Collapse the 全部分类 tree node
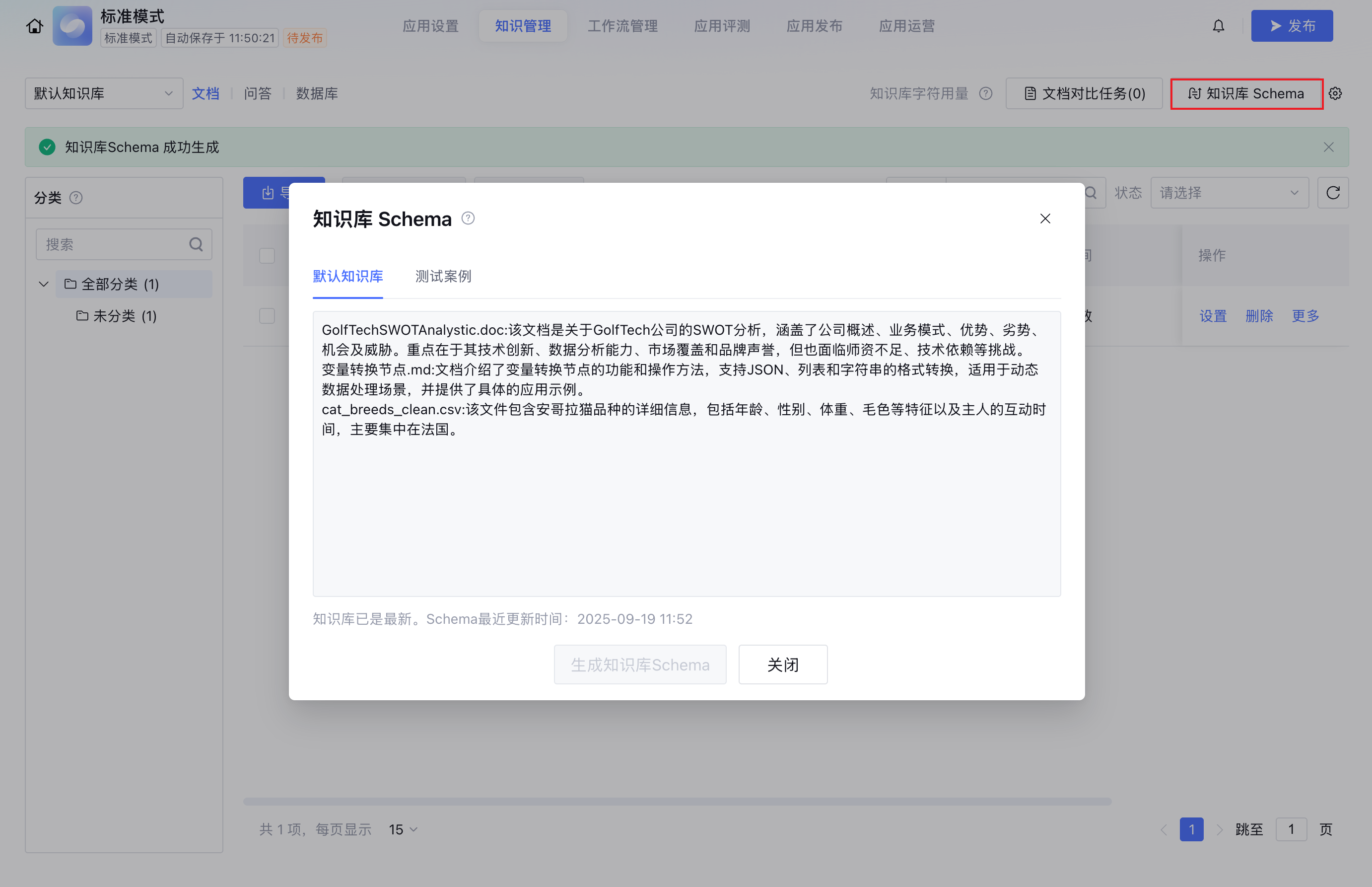This screenshot has width=1372, height=887. pyautogui.click(x=44, y=284)
